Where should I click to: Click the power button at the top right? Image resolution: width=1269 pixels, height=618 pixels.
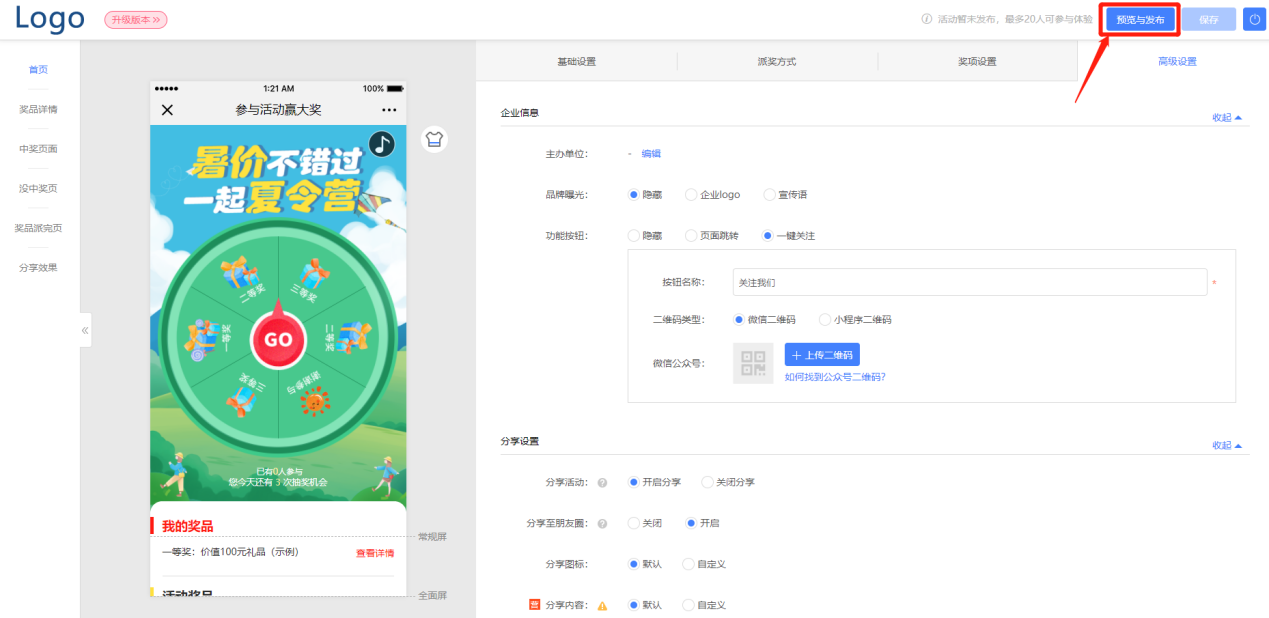[x=1254, y=19]
